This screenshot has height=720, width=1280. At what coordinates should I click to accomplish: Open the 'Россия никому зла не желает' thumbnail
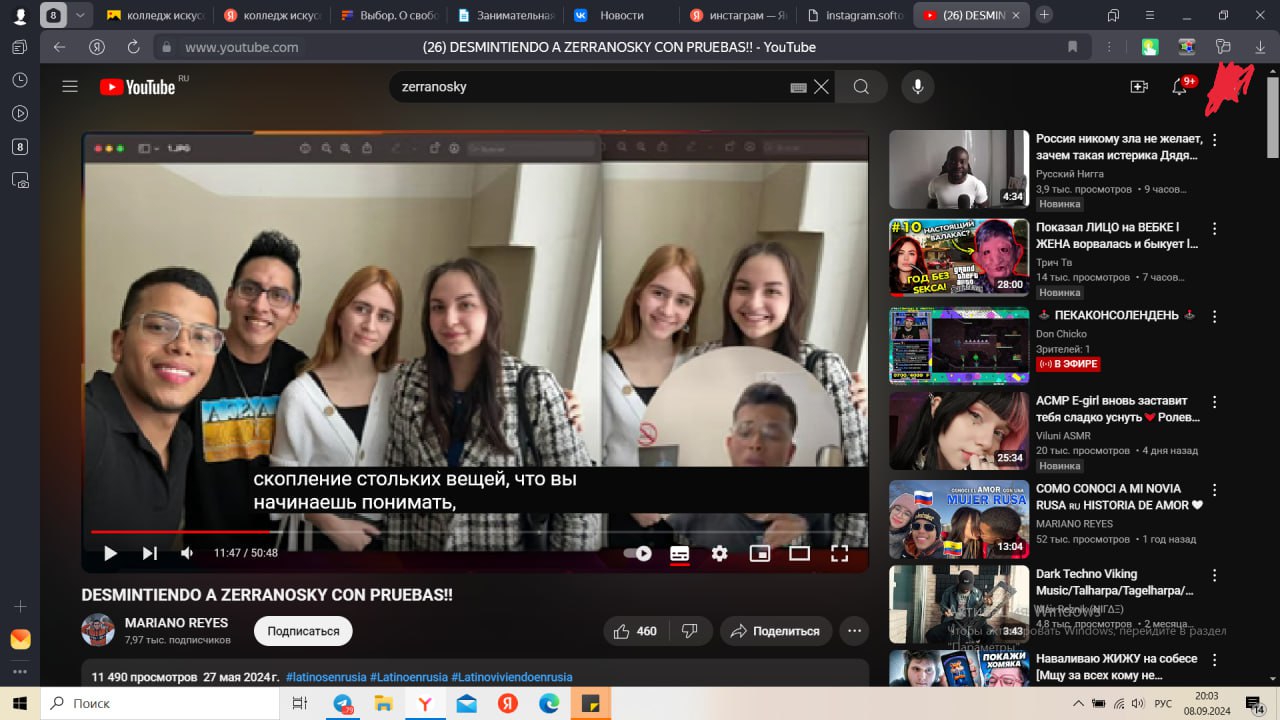click(x=959, y=169)
